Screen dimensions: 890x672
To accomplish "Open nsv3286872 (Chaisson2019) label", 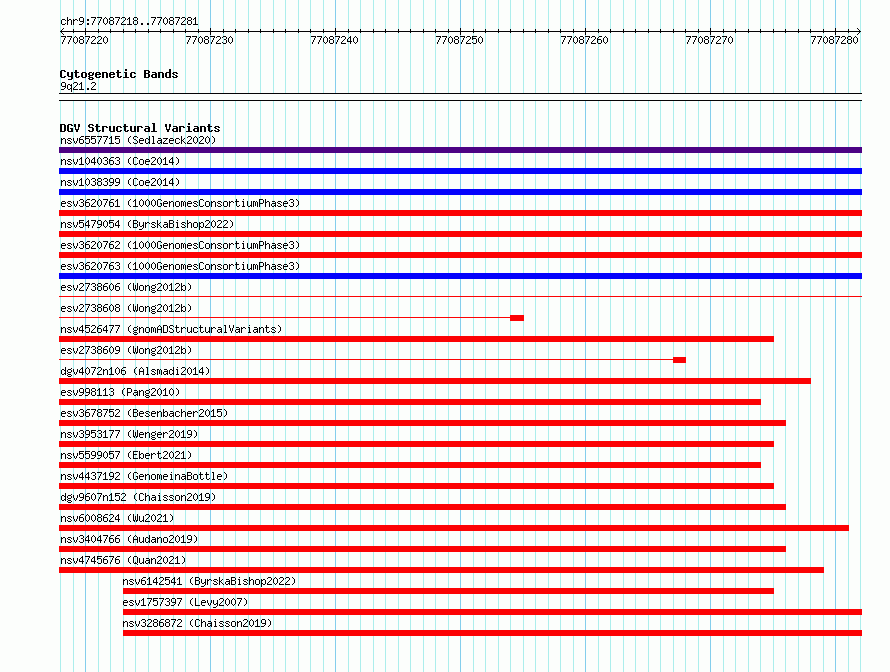I will point(198,623).
